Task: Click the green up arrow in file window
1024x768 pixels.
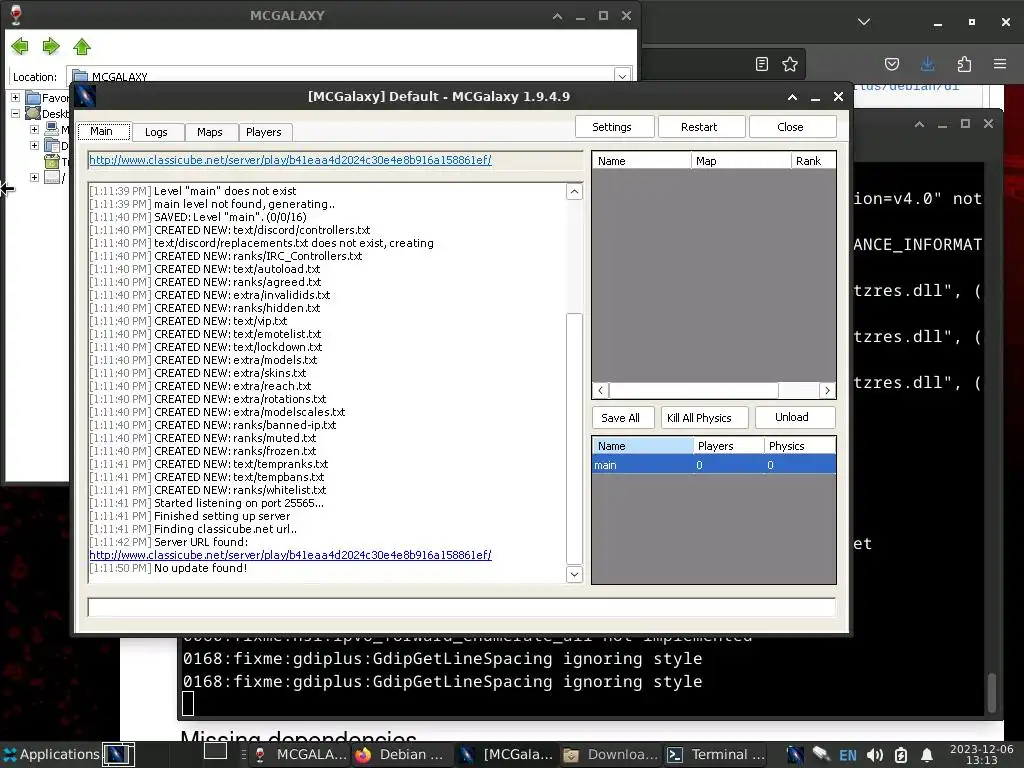Action: 82,46
